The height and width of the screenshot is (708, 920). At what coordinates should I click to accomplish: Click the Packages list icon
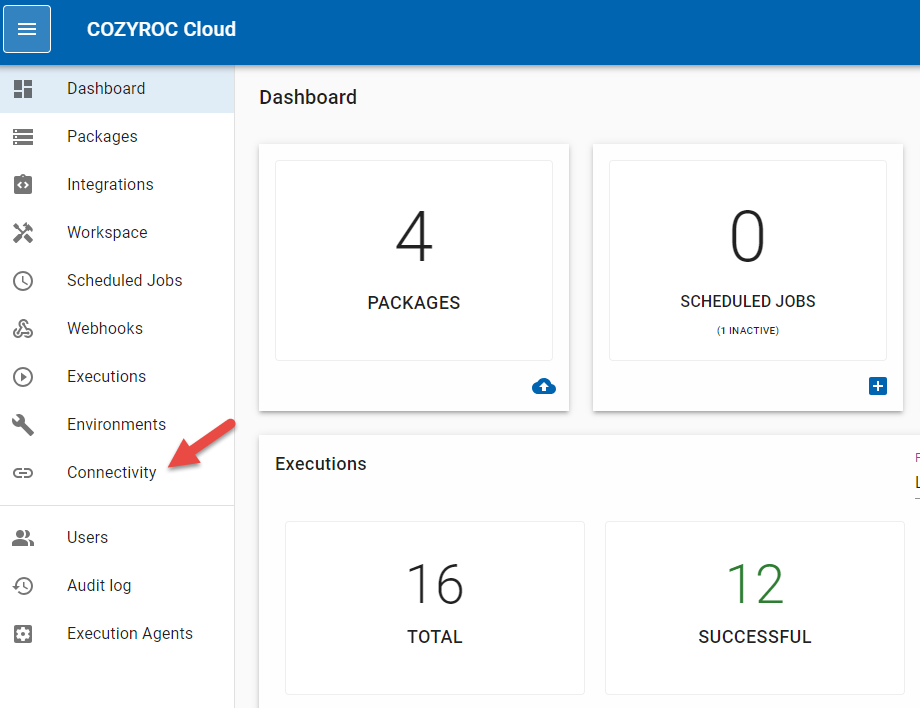[23, 137]
